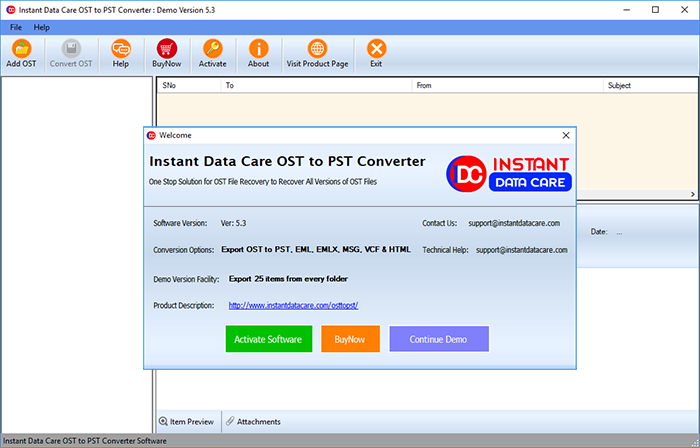Maximize the main application window
Image resolution: width=700 pixels, height=448 pixels.
[655, 10]
